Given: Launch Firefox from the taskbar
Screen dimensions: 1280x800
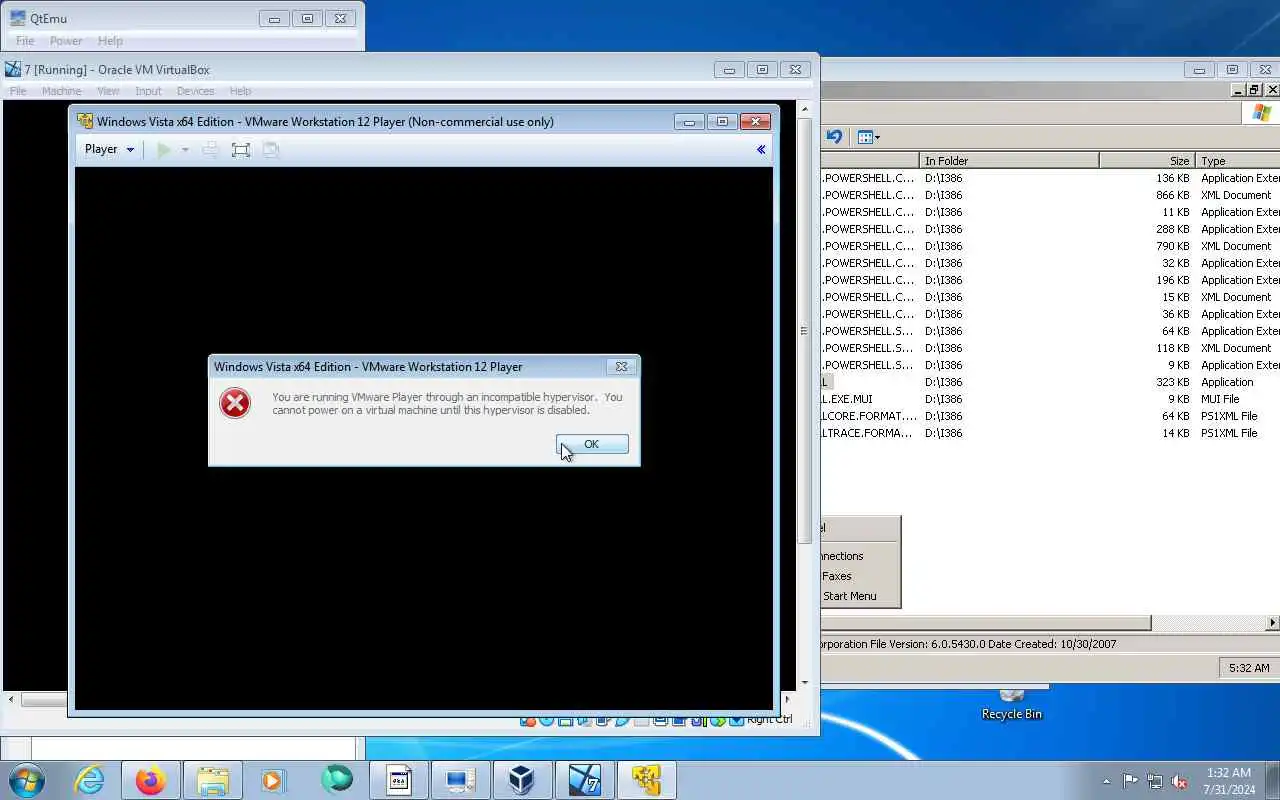Looking at the screenshot, I should [x=151, y=780].
